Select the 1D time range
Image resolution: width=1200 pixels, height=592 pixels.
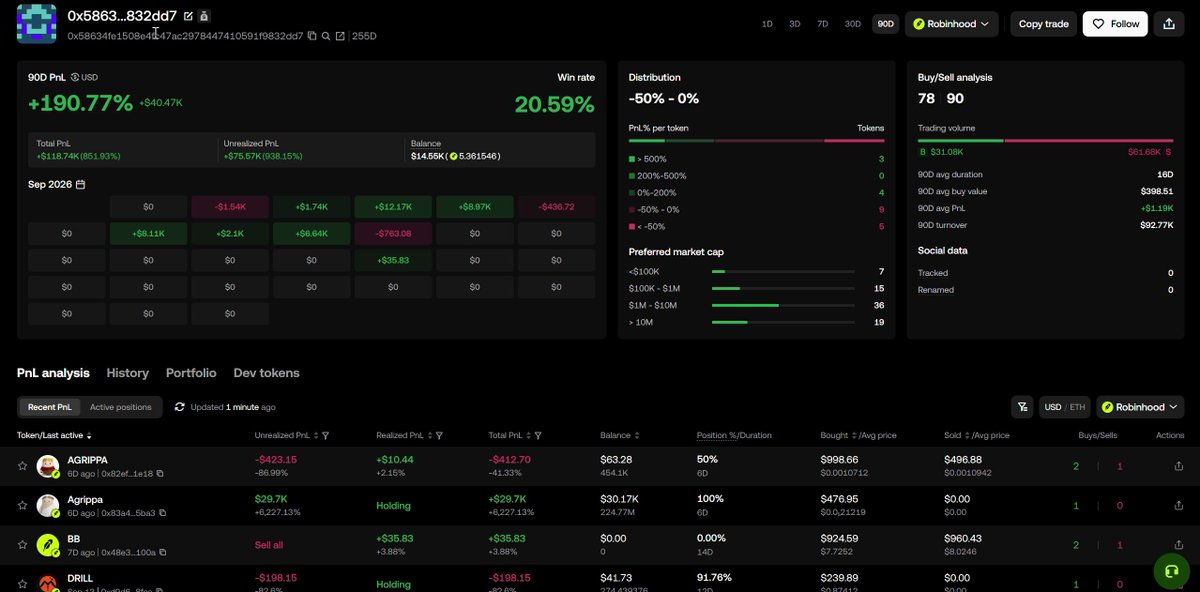click(767, 24)
